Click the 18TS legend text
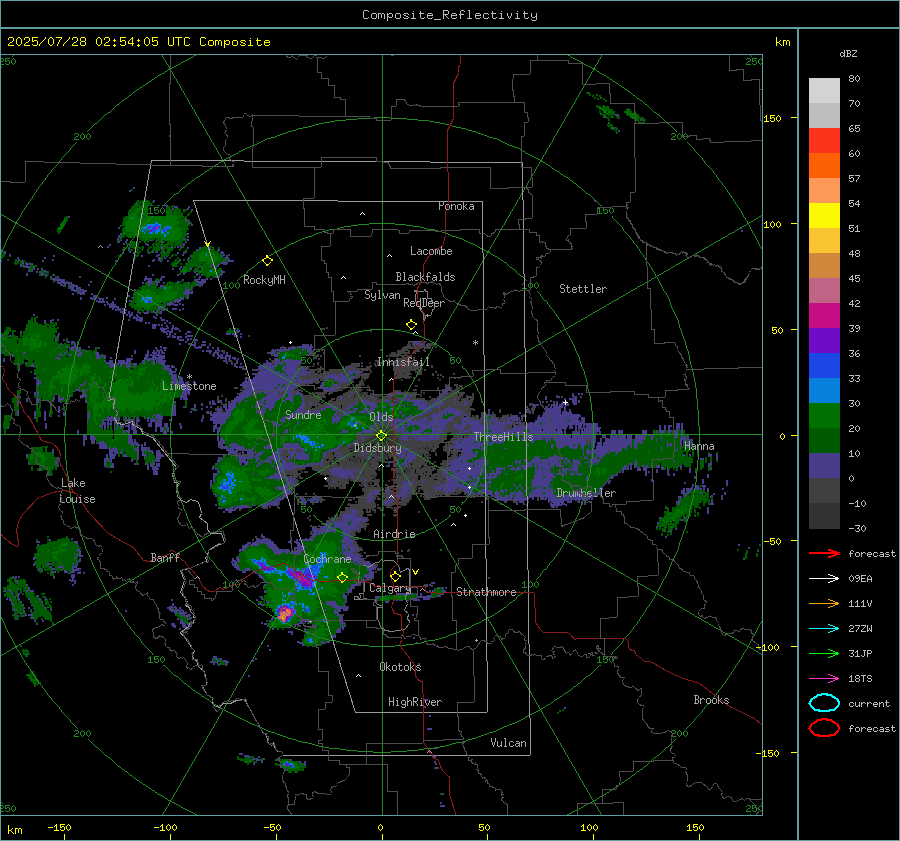 (860, 679)
